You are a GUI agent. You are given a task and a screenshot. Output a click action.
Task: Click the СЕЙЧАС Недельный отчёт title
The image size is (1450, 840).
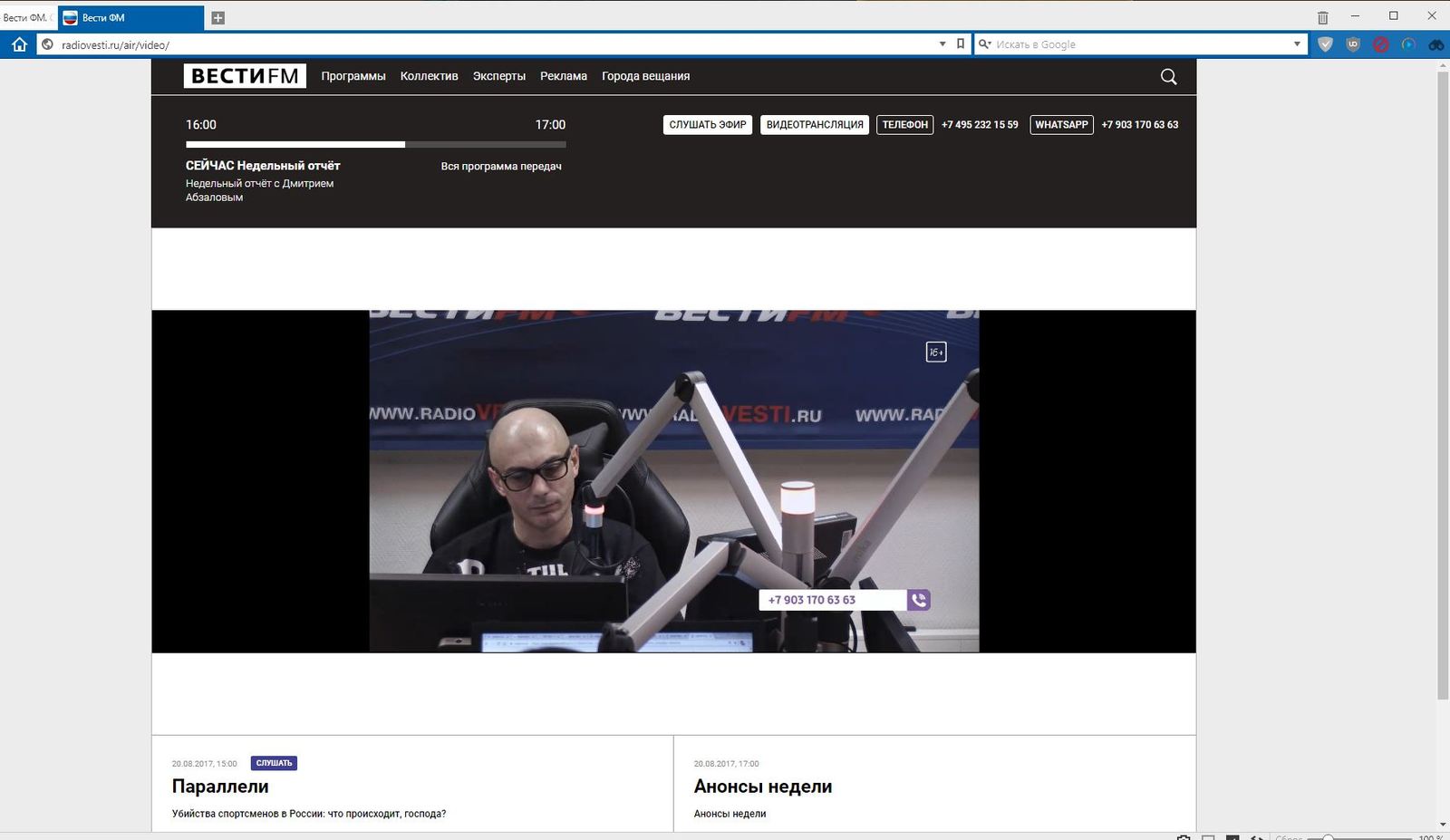point(263,166)
